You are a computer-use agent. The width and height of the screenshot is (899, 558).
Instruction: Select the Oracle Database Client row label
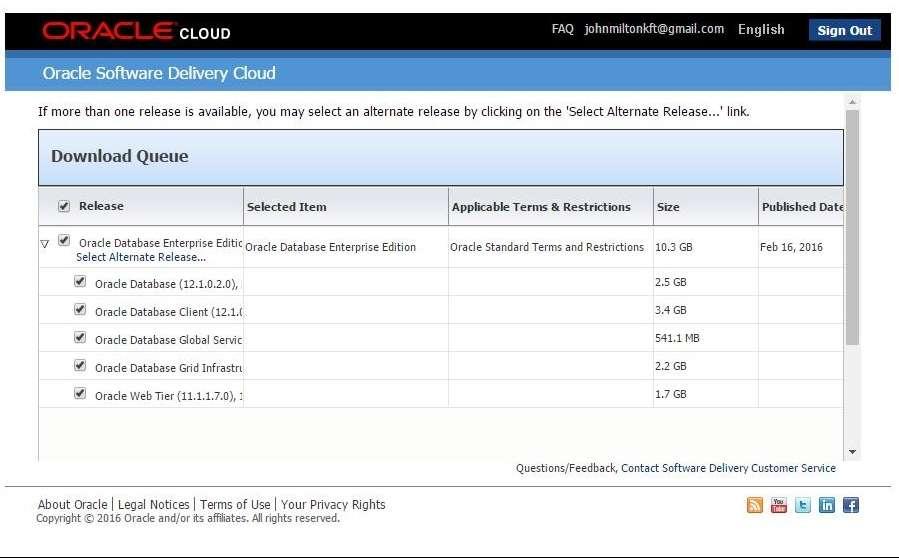(x=169, y=312)
